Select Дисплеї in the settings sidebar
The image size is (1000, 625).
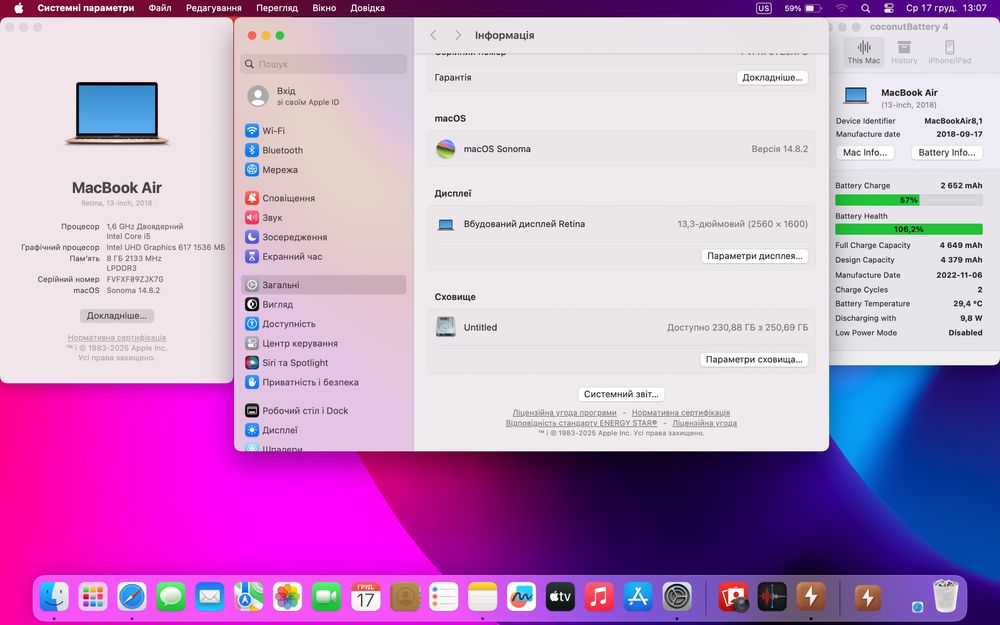tap(324, 430)
